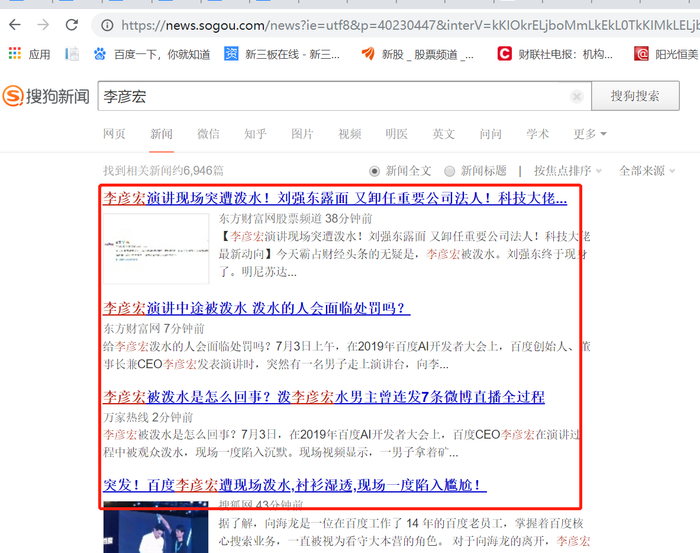700x553 pixels.
Task: Switch to the 新闻 tab
Action: 161,134
